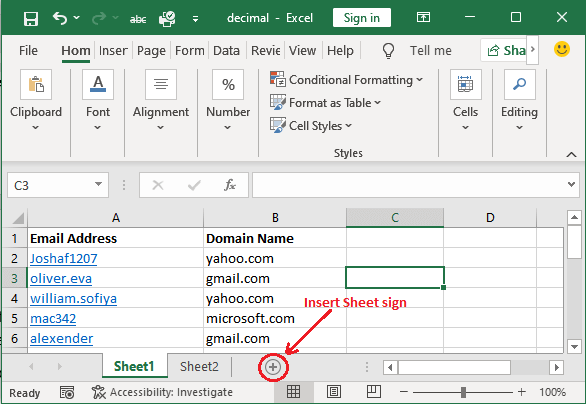Click inside the formula bar field
586x404 pixels.
point(409,185)
